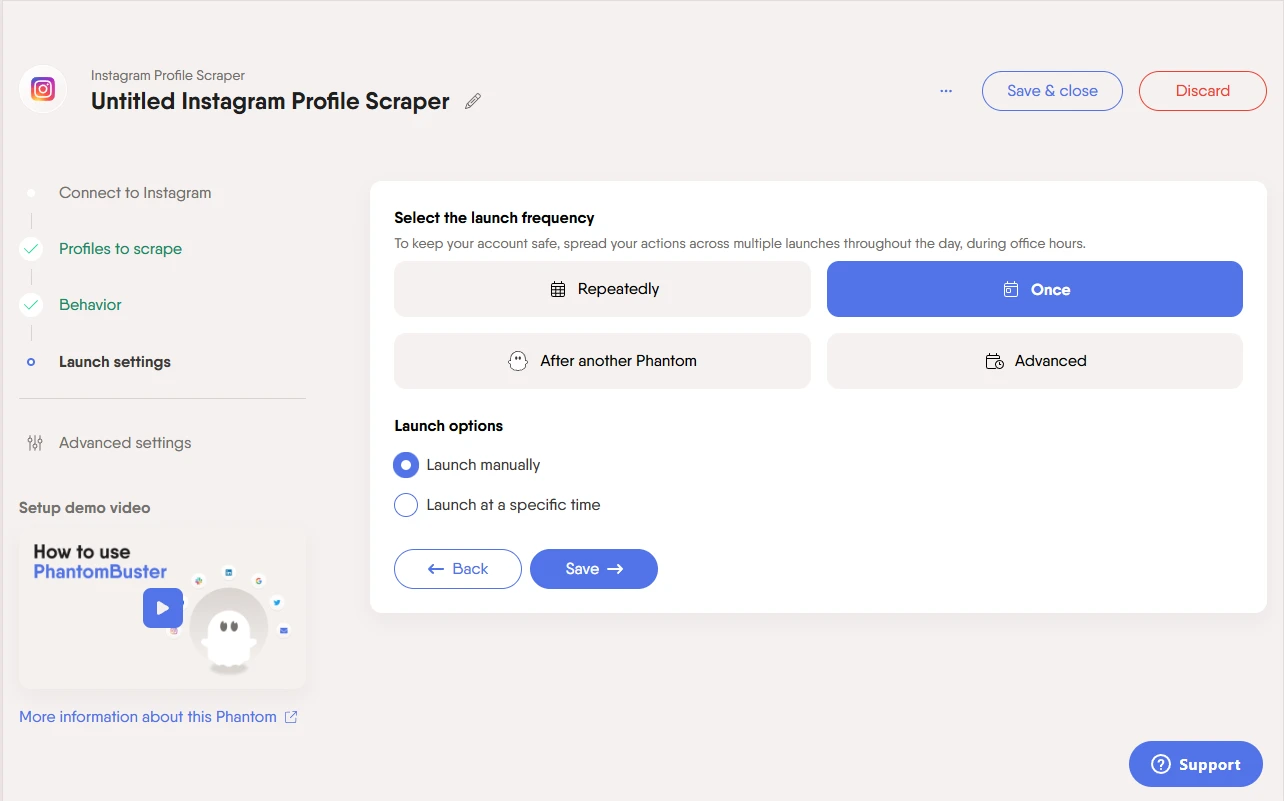Play the PhantomBuster demo video
The image size is (1284, 801).
162,608
